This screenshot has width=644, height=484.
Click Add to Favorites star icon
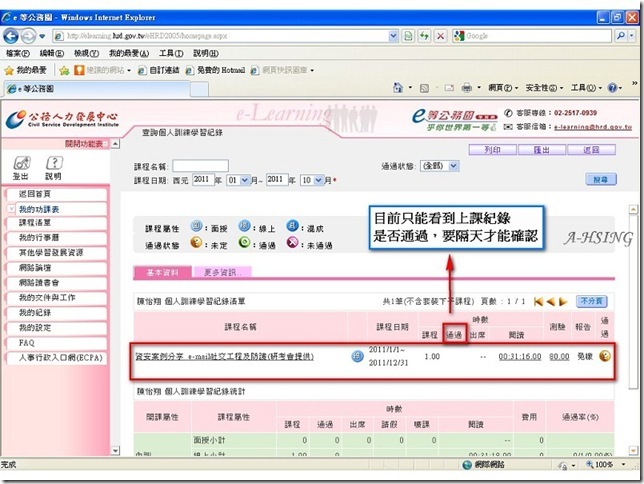[x=64, y=71]
